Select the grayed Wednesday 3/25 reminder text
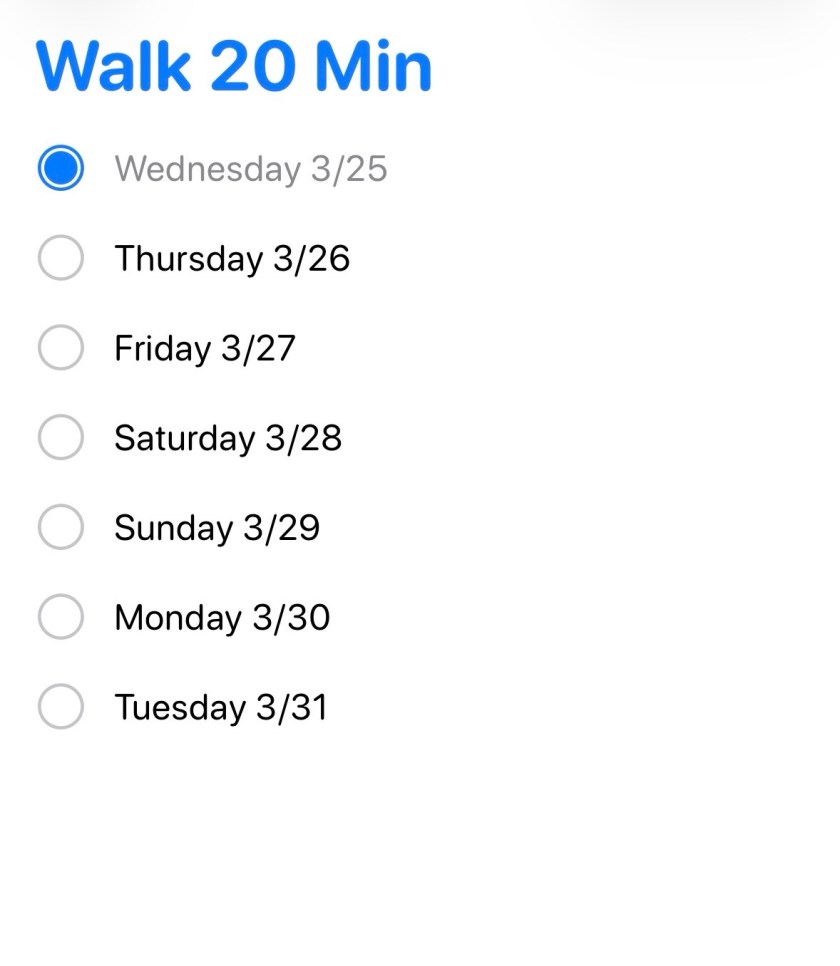Screen dimensions: 840x966 [250, 169]
